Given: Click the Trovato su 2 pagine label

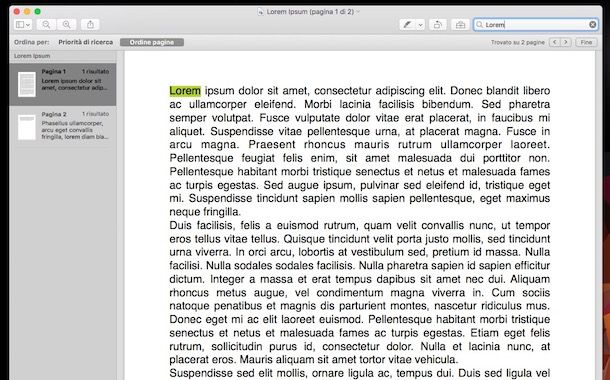Looking at the screenshot, I should click(x=517, y=42).
